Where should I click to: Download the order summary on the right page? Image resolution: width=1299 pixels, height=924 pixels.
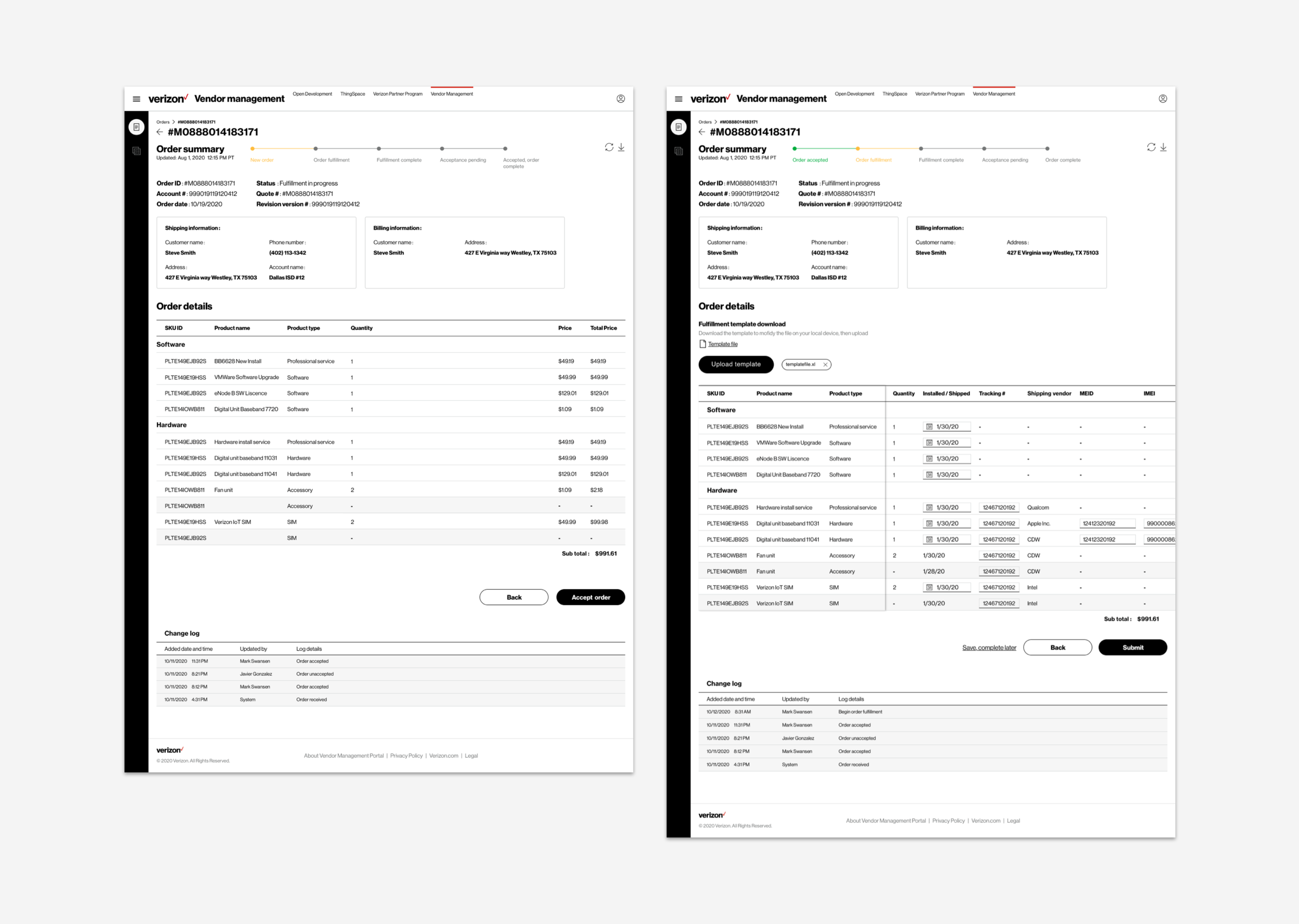point(1163,148)
